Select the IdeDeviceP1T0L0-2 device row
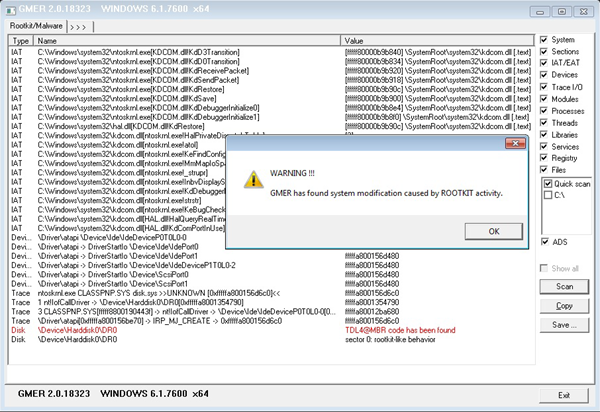Screen dimensions: 600x412 click(271, 265)
